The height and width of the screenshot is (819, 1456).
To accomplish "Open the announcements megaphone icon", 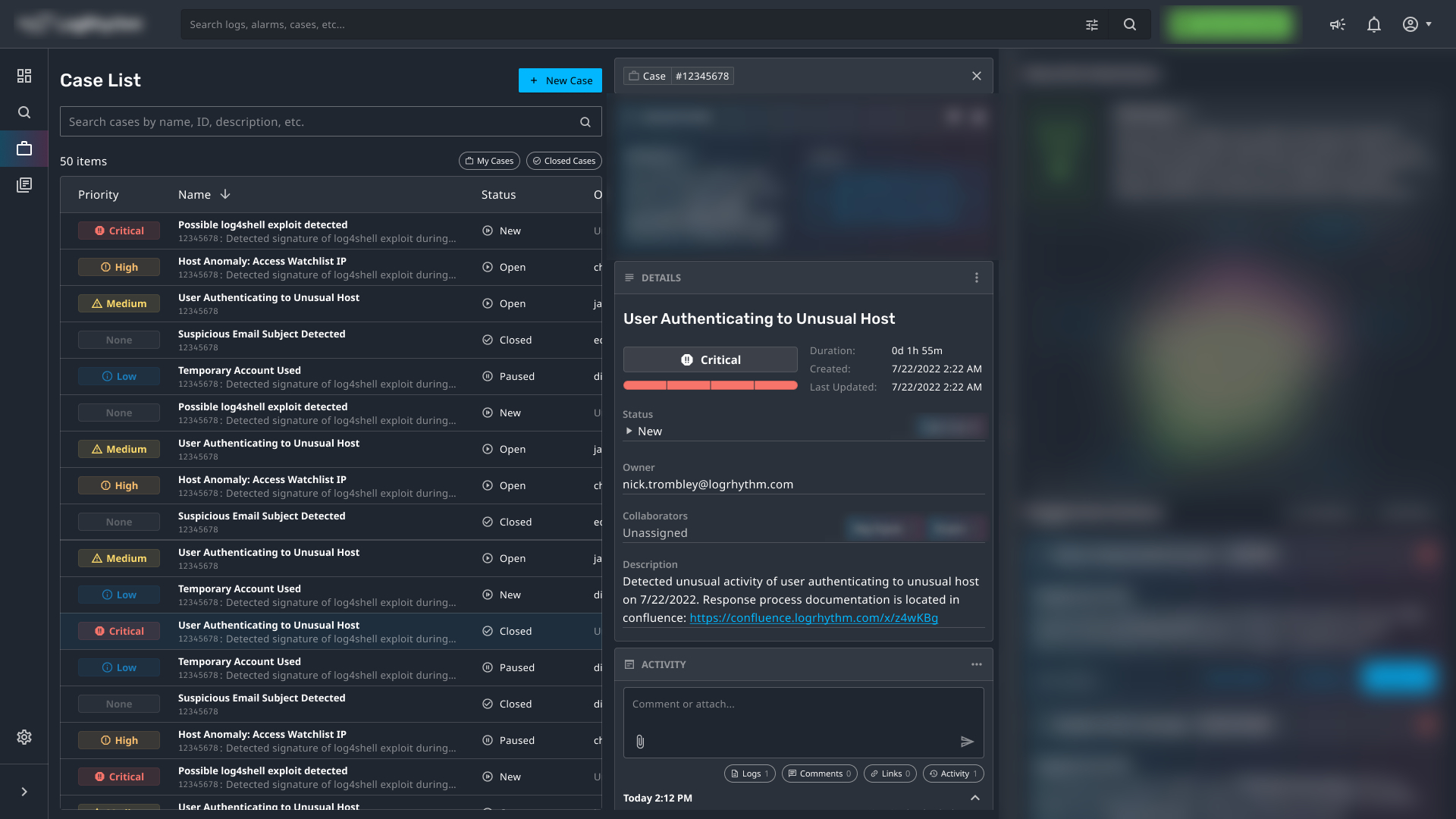I will coord(1338,25).
